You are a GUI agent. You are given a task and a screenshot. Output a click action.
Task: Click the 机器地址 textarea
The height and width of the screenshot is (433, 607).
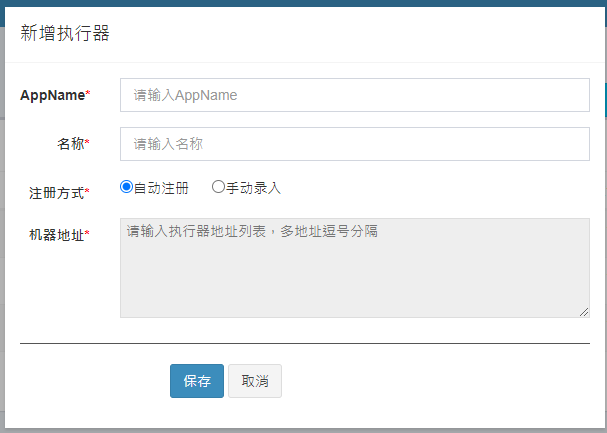point(354,267)
